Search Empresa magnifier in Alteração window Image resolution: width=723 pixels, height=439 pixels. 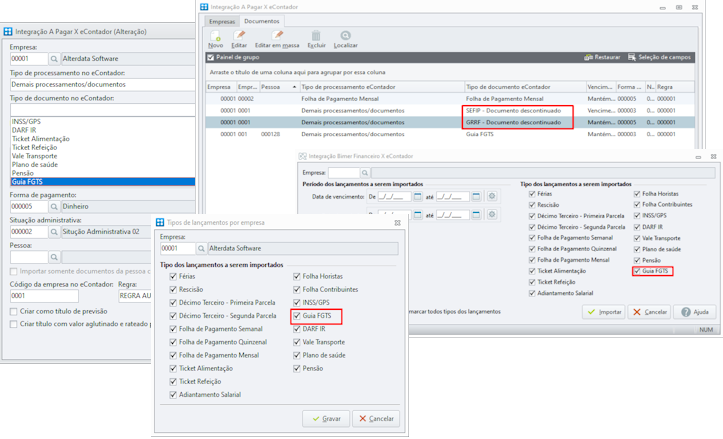[x=54, y=59]
